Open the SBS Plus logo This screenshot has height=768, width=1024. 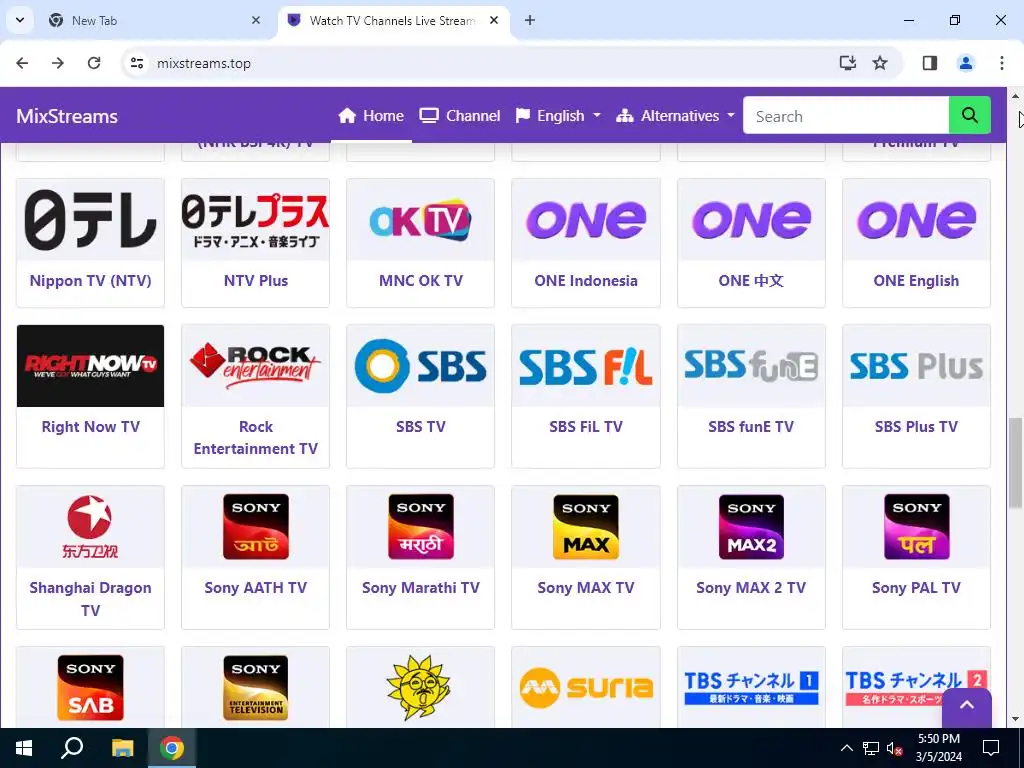pos(916,366)
